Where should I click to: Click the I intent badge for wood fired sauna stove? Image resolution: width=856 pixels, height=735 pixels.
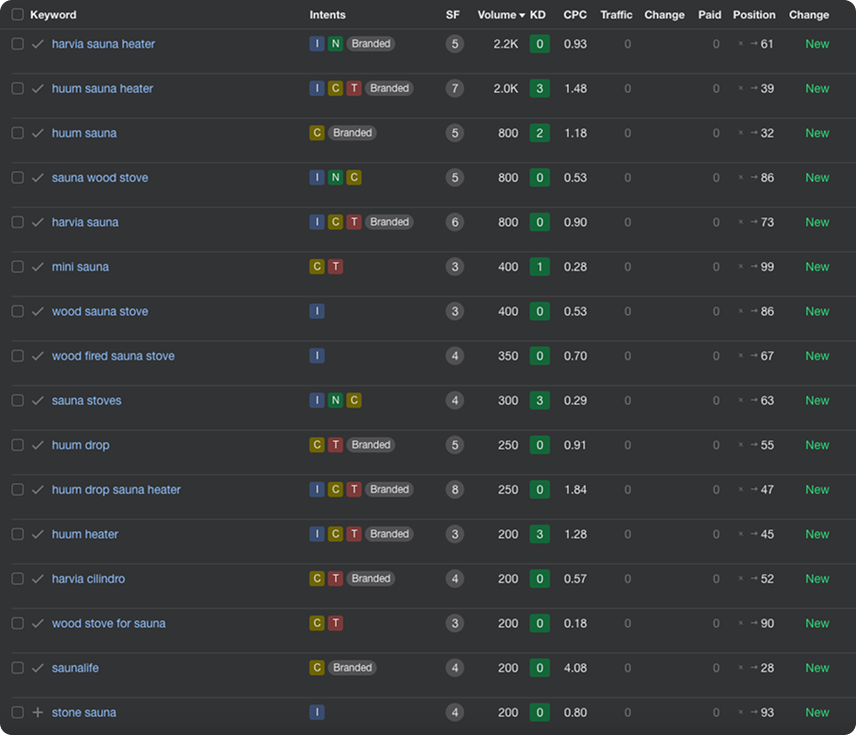tap(317, 356)
